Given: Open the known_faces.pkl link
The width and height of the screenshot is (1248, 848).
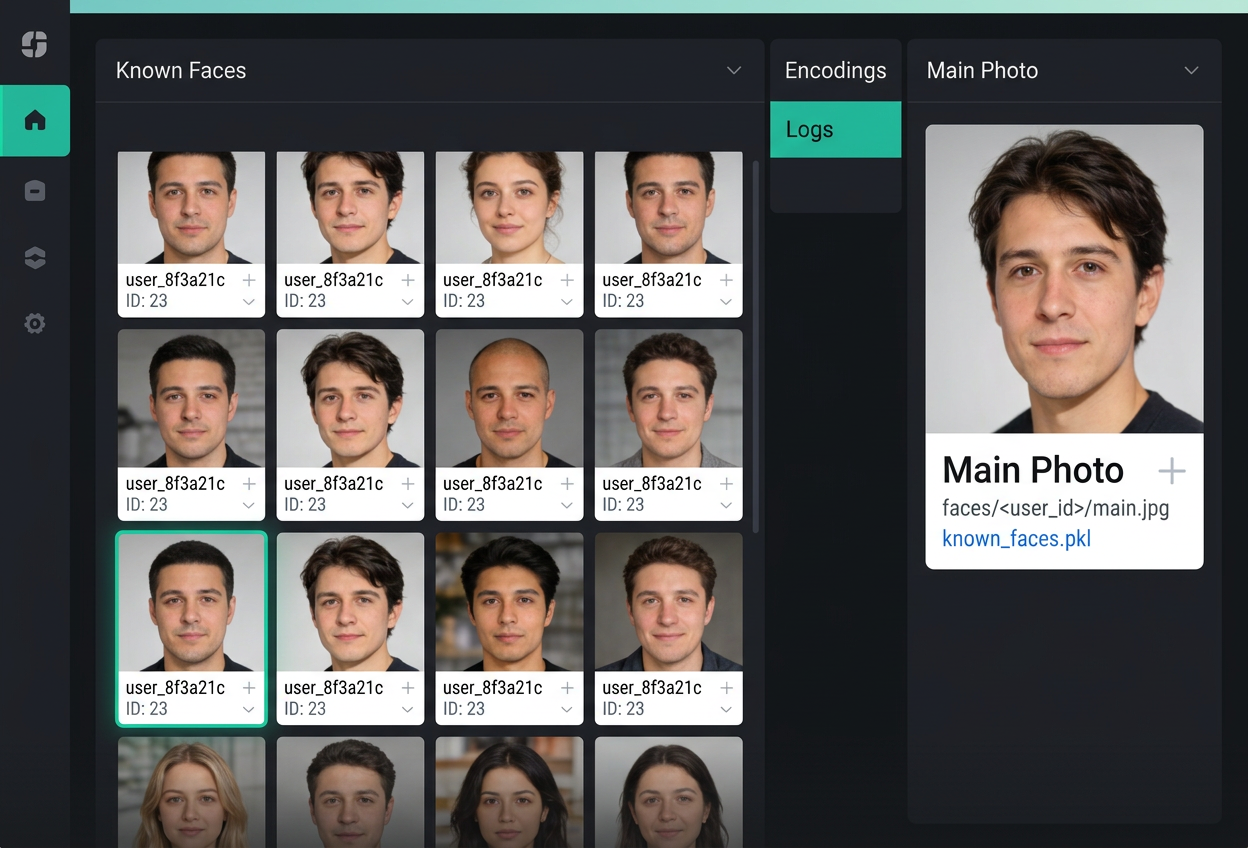Looking at the screenshot, I should click(x=1016, y=538).
